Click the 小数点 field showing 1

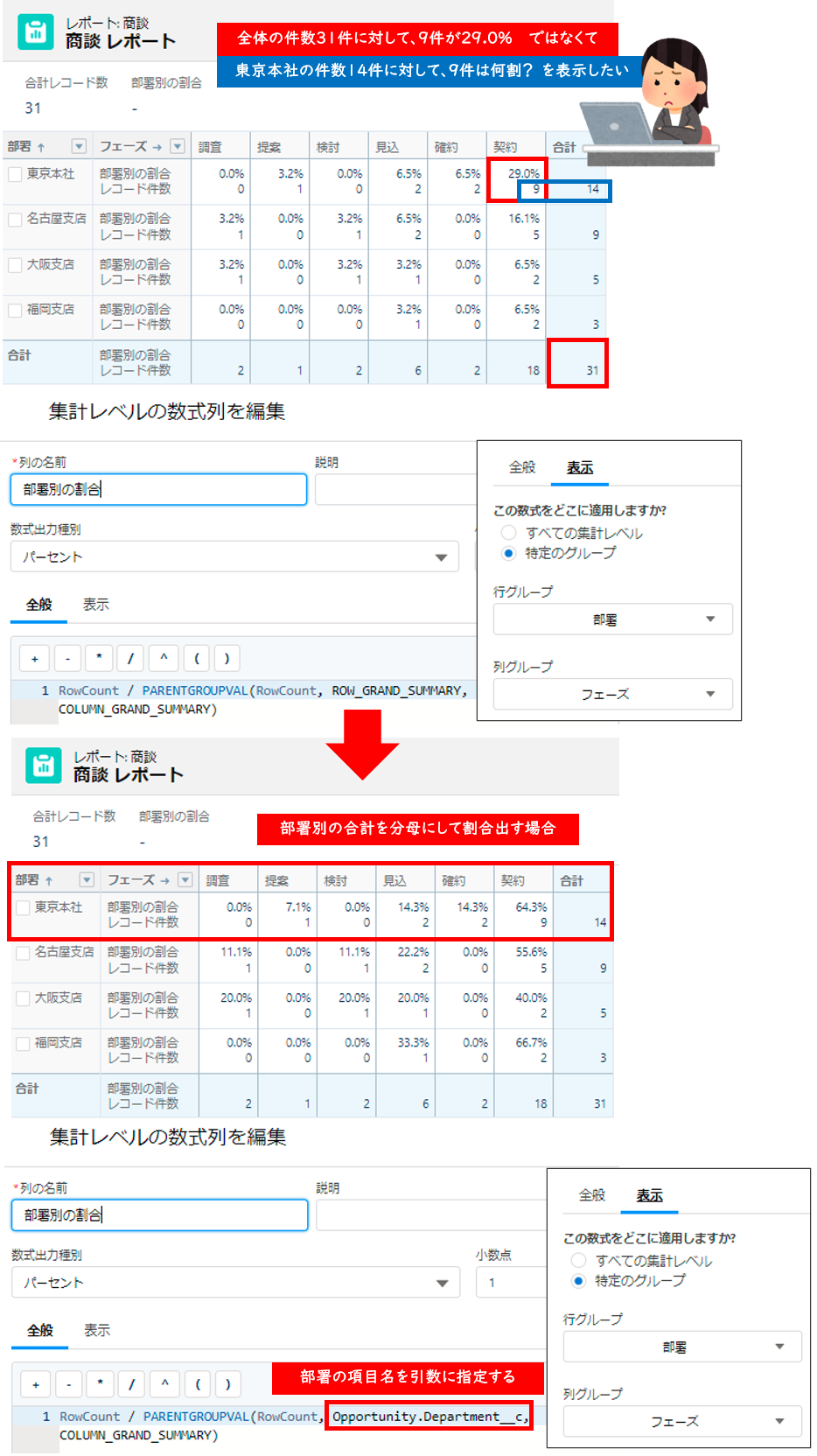pos(511,1283)
